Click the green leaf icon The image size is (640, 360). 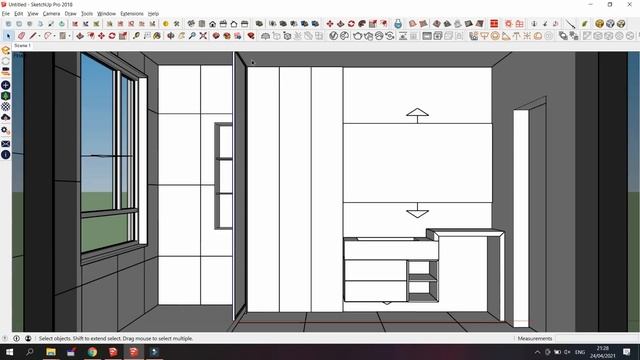(x=584, y=24)
